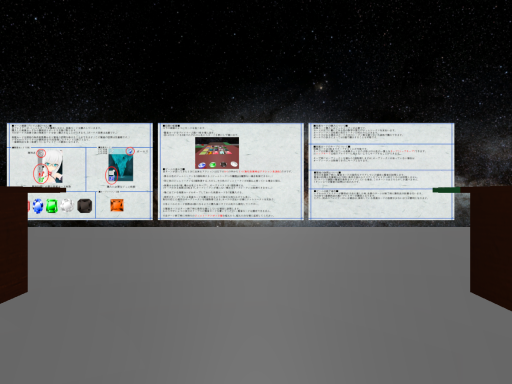Select the orange square gem icon
The image size is (512, 384).
tap(117, 205)
